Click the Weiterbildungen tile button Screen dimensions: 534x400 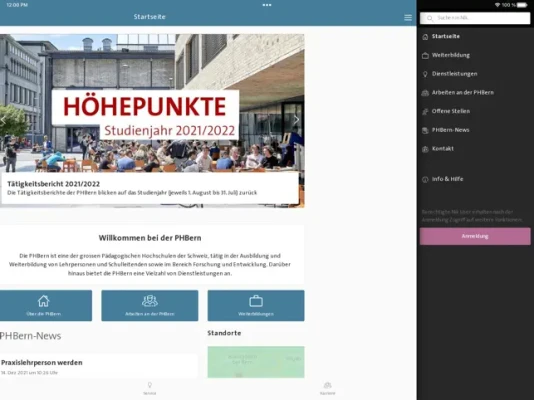[256, 305]
